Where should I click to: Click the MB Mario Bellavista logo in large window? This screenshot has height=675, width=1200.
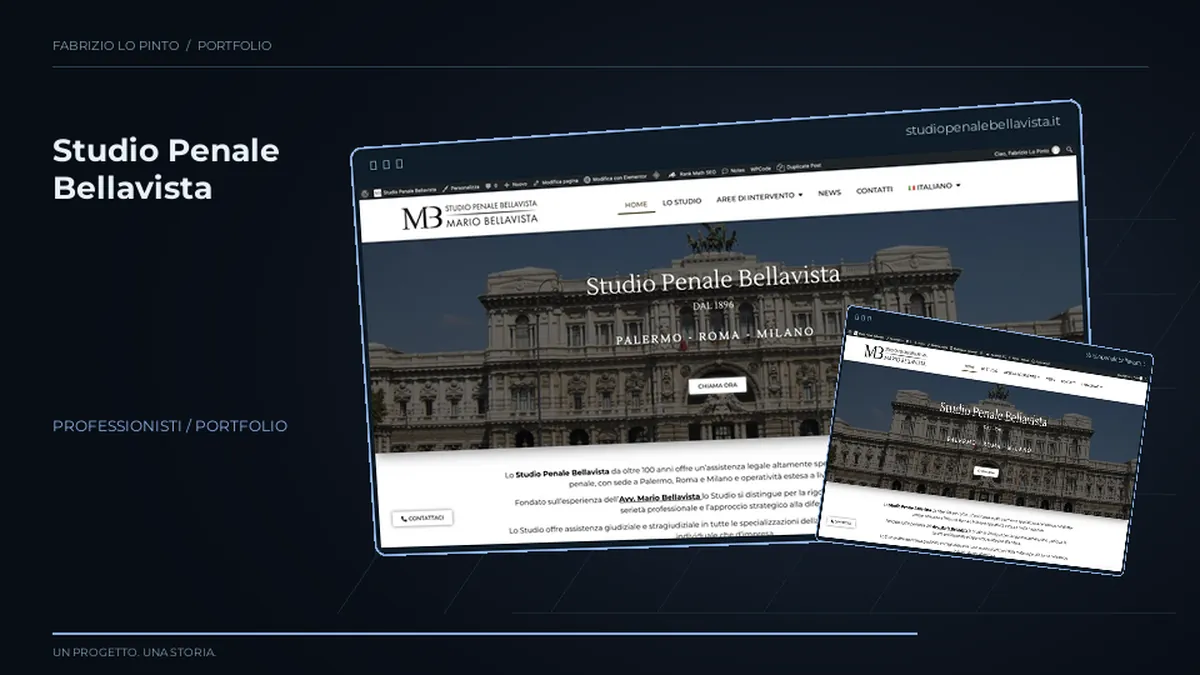pyautogui.click(x=469, y=214)
